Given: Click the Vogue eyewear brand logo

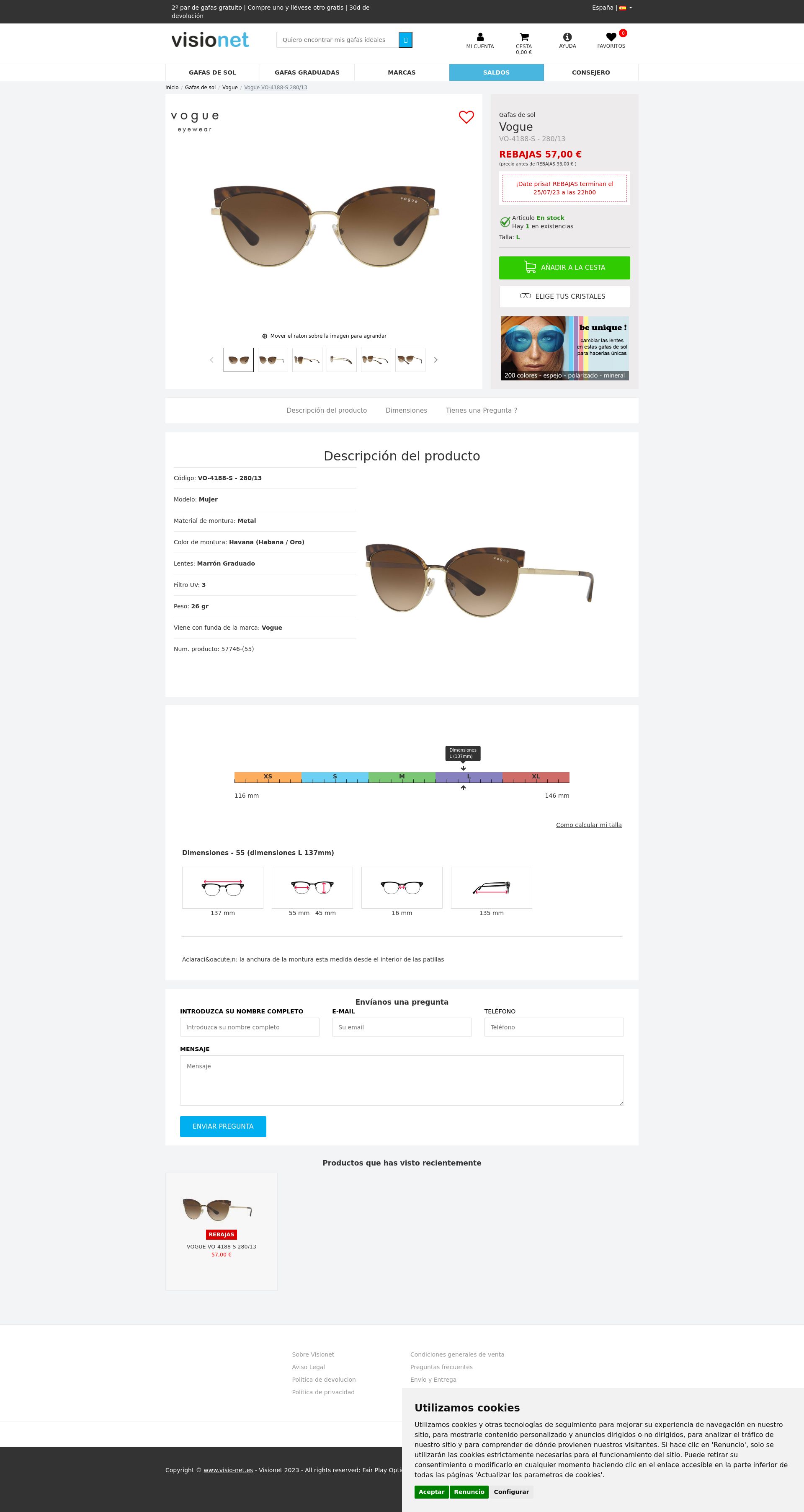Looking at the screenshot, I should (195, 121).
